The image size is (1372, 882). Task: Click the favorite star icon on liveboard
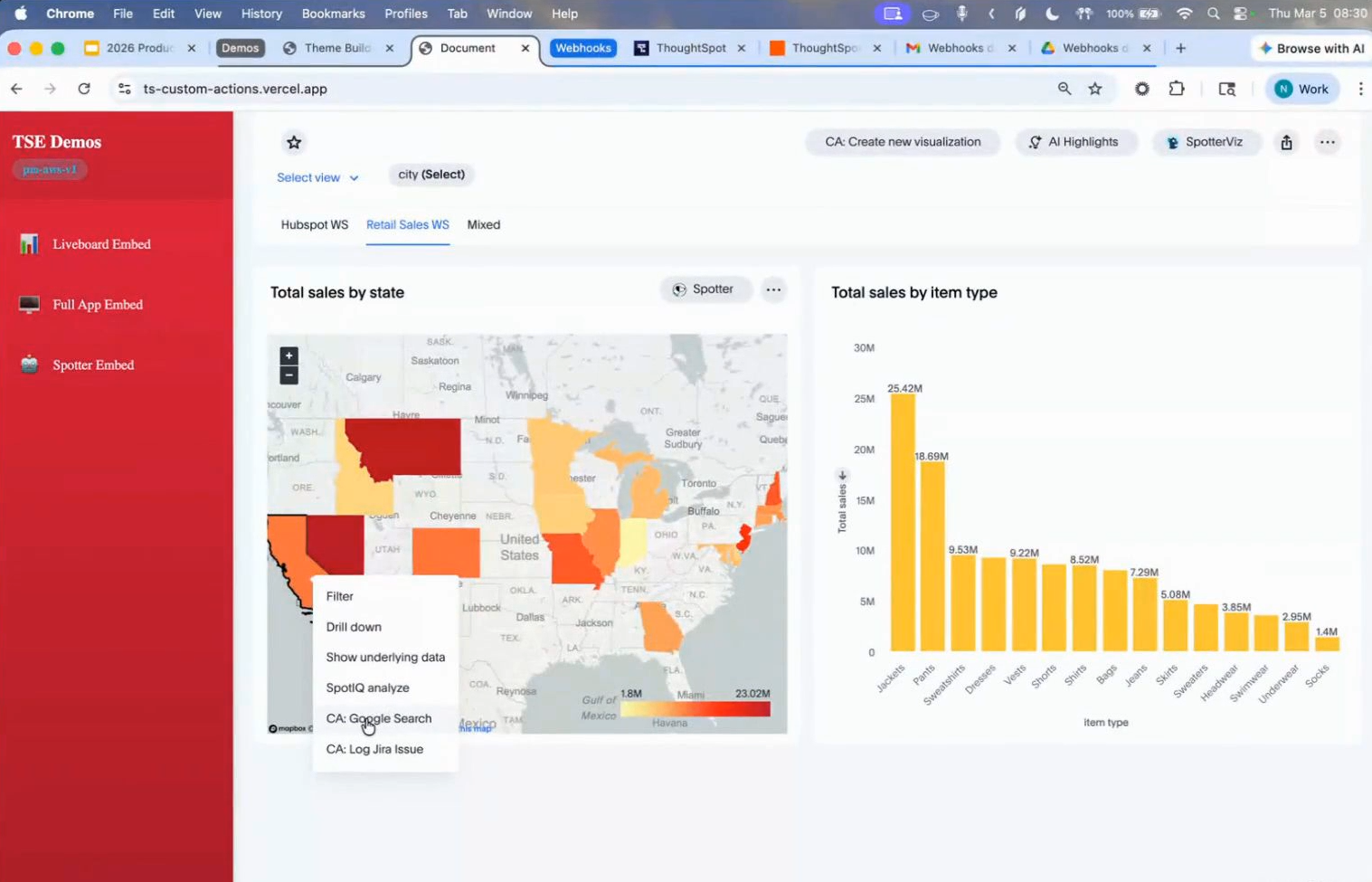294,142
